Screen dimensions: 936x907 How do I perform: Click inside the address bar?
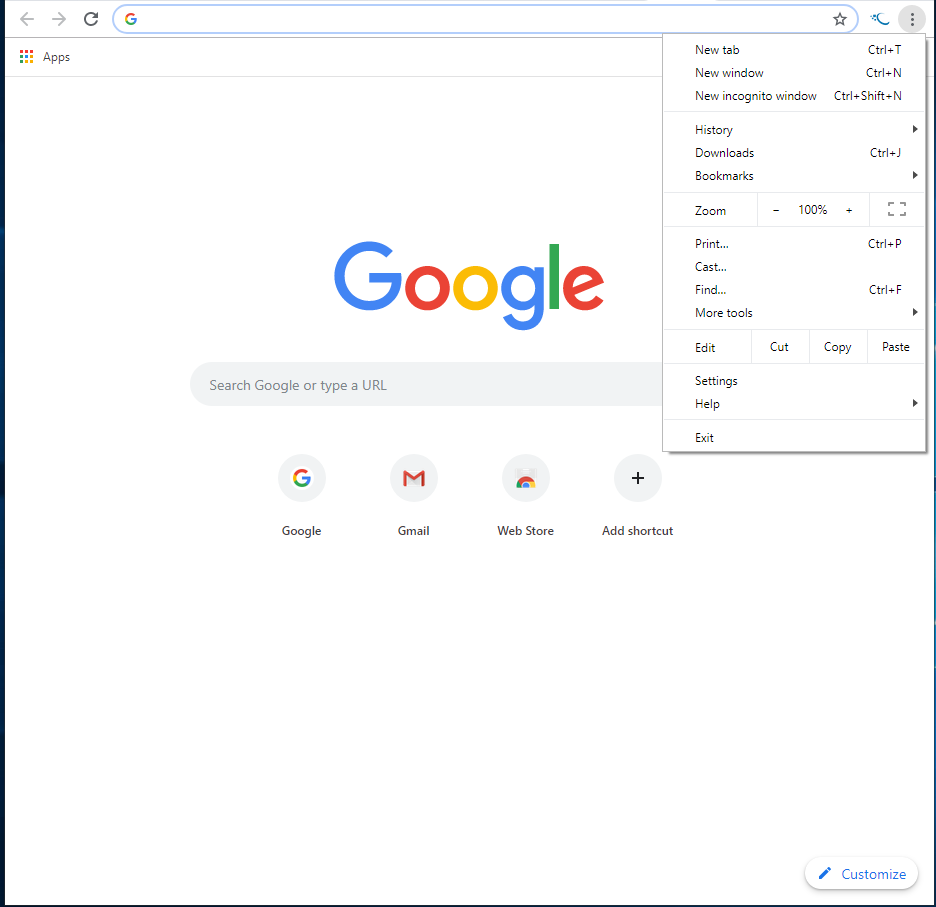click(485, 19)
